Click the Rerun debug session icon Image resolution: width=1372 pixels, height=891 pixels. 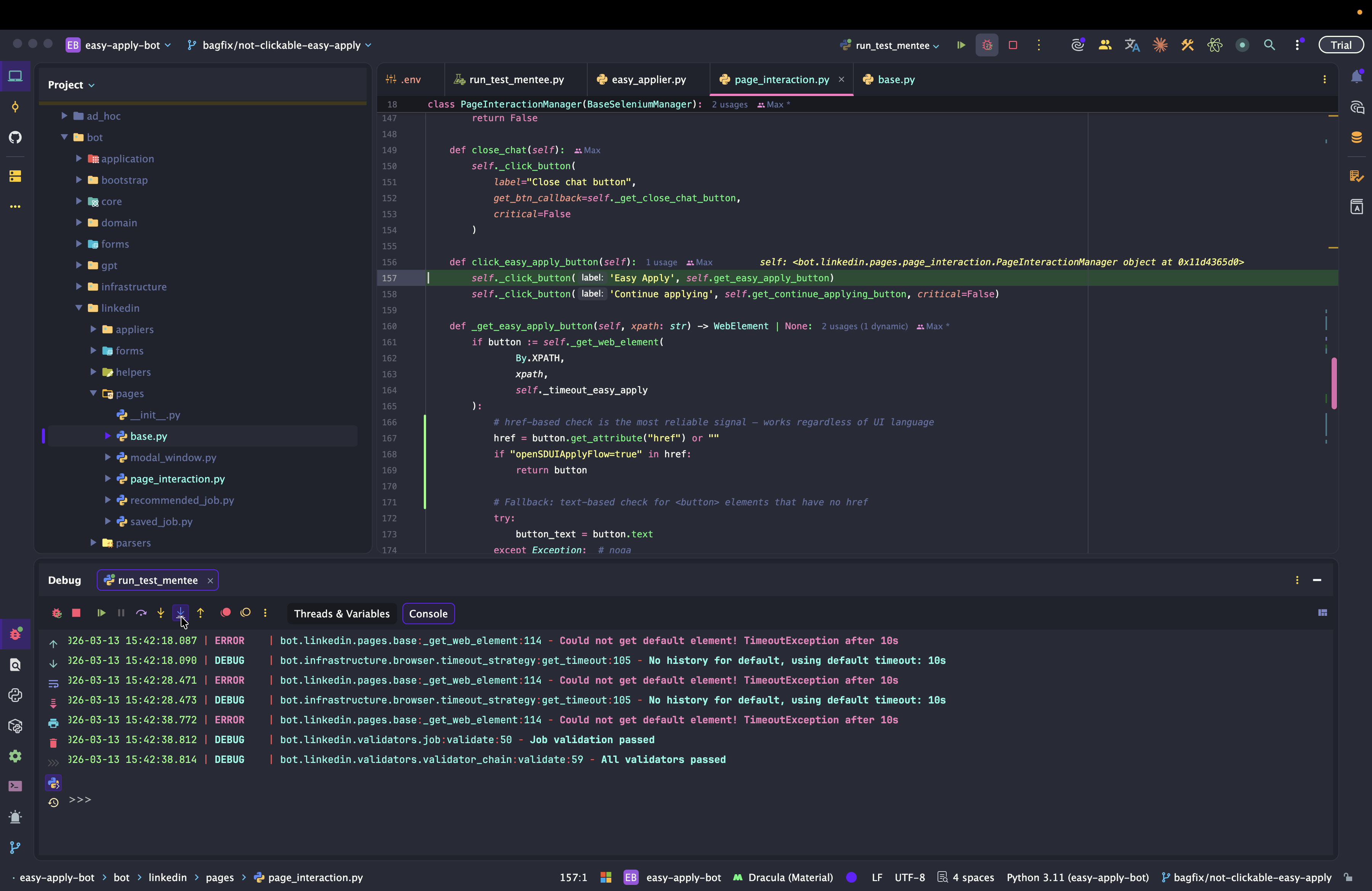tap(56, 613)
